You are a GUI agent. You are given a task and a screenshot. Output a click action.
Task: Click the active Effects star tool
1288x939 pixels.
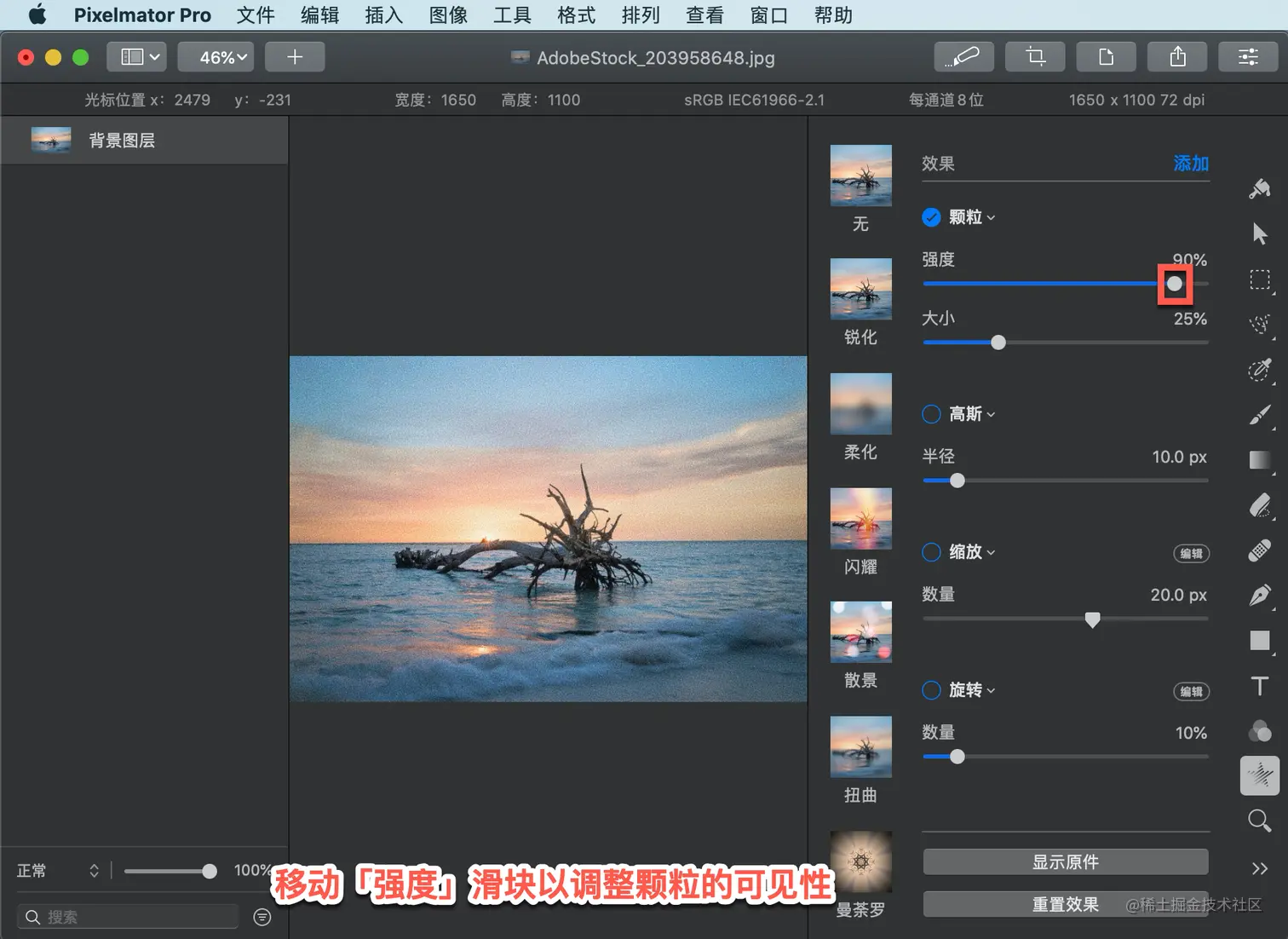pyautogui.click(x=1260, y=775)
